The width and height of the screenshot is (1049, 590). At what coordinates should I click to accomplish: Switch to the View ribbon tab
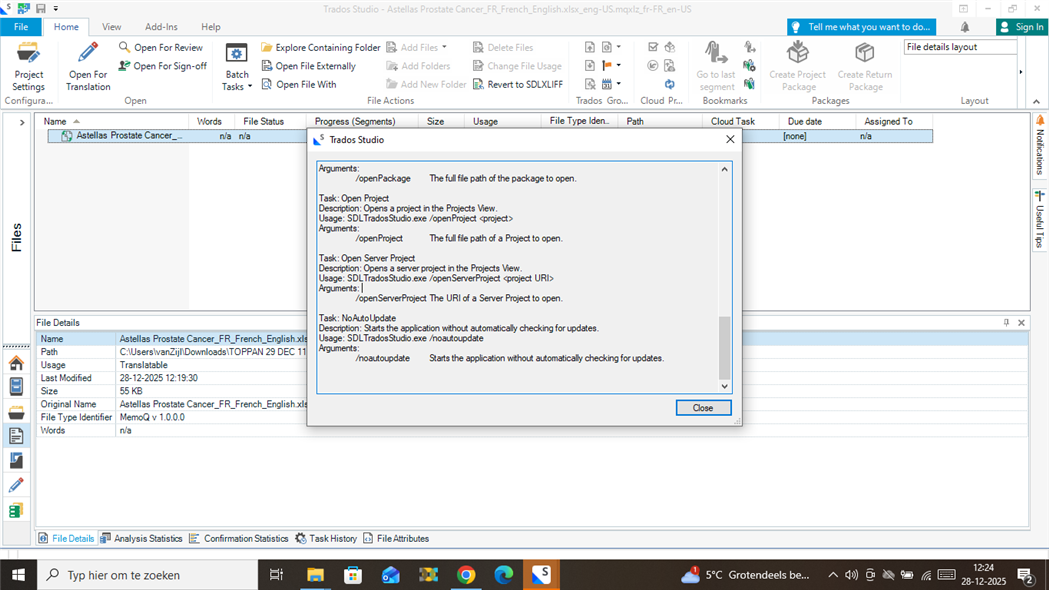111,27
